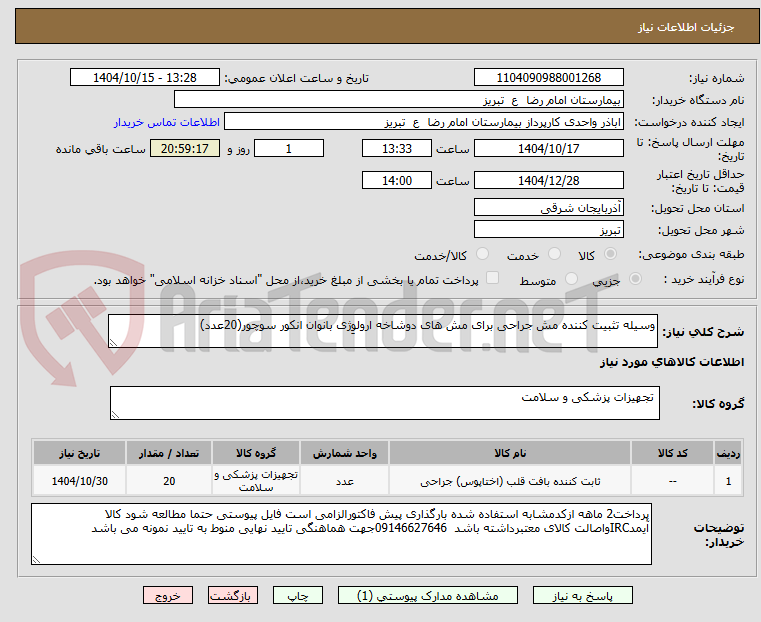Select the کالا/خدمت radio button
The width and height of the screenshot is (761, 622).
coord(482,254)
